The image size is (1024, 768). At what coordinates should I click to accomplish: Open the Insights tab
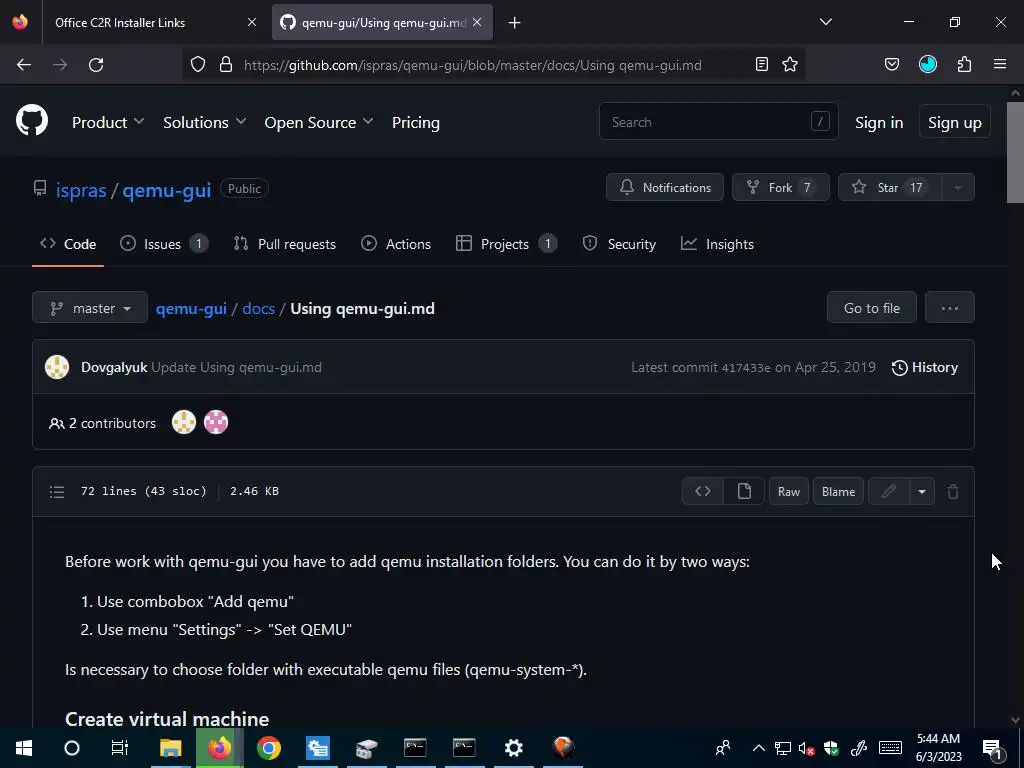coord(717,244)
